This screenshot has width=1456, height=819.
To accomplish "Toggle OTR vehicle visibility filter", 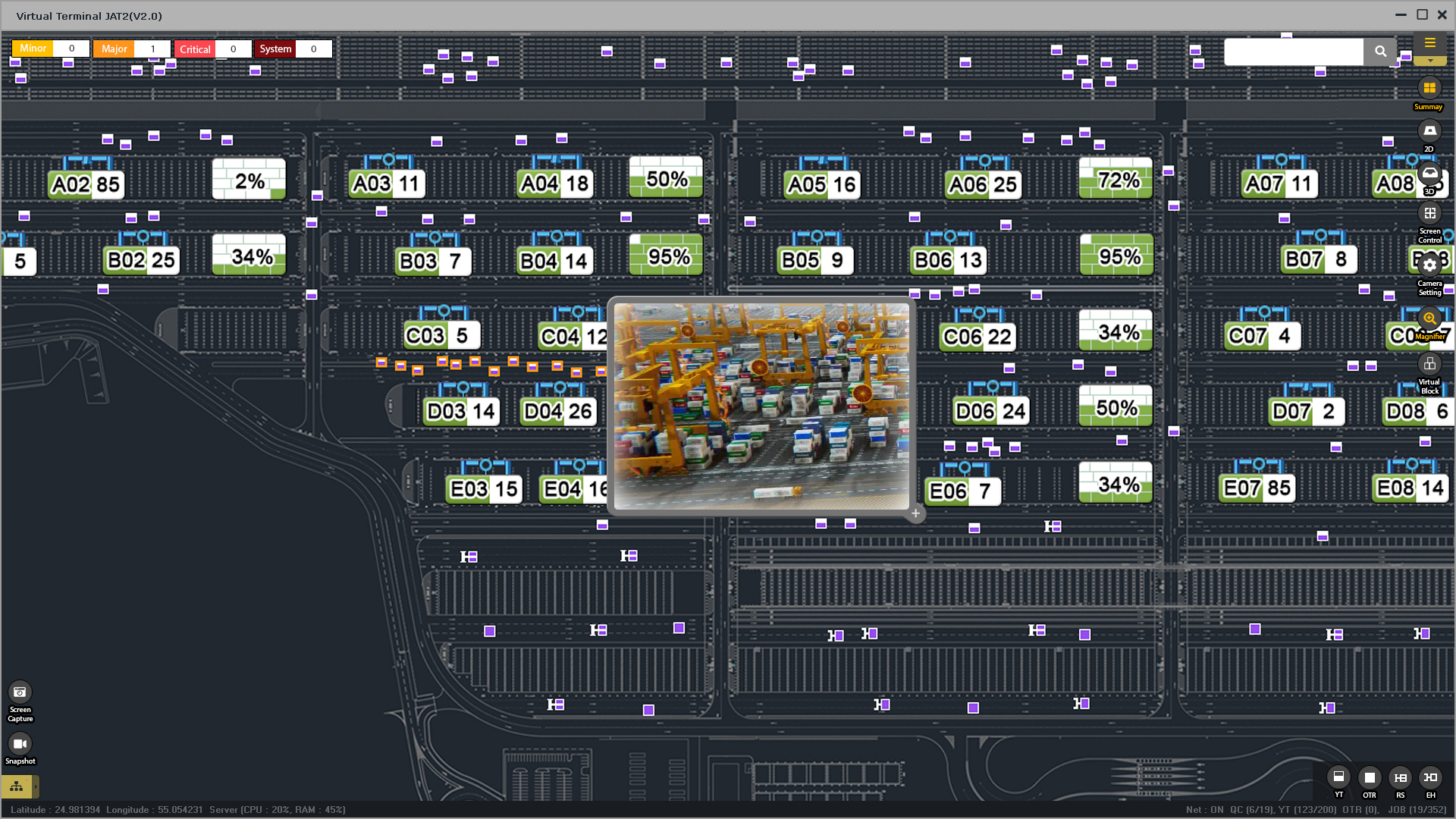I will 1370,777.
